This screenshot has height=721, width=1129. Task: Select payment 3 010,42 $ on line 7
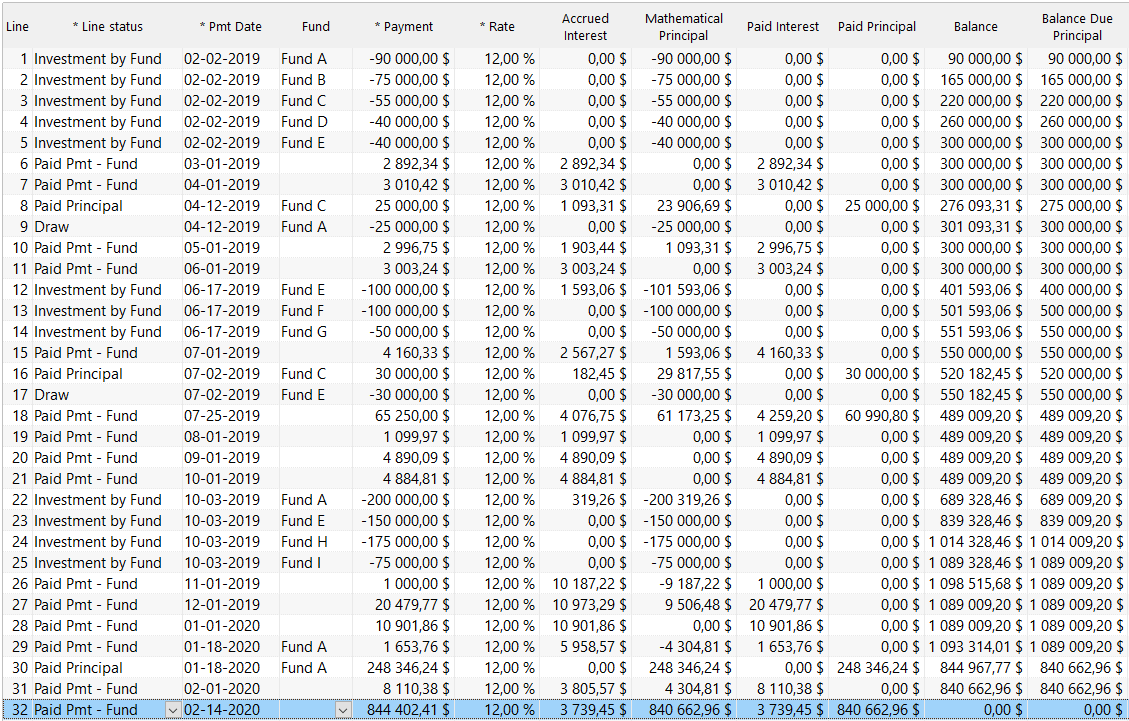[416, 184]
